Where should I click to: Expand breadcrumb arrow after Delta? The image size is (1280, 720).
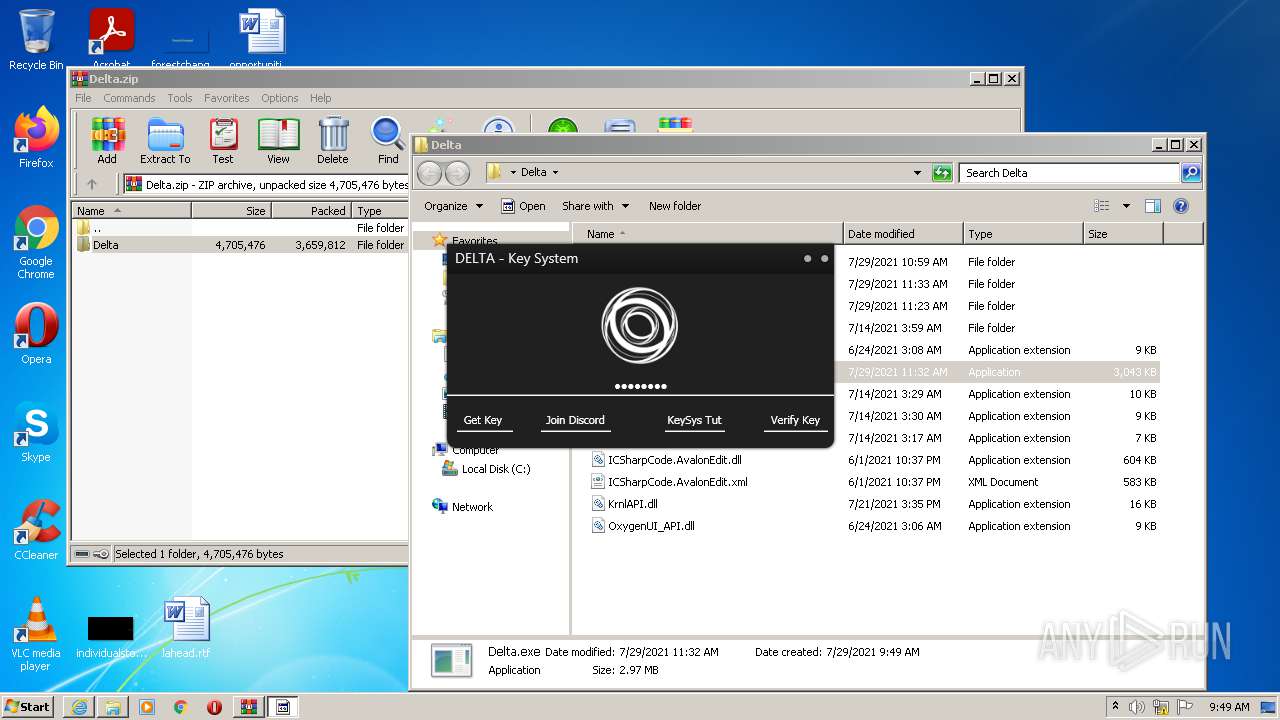pos(555,173)
